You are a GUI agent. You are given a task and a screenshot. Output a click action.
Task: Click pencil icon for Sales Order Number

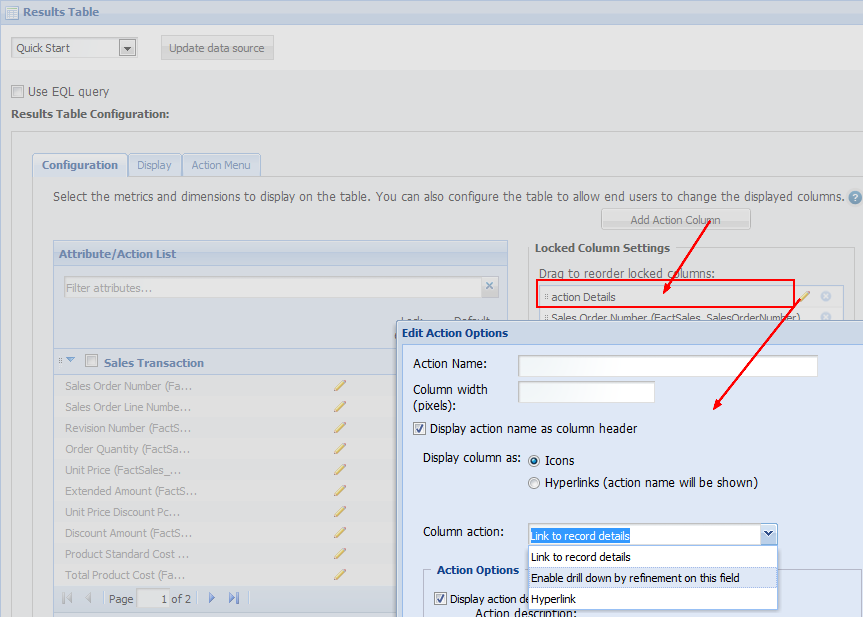pos(340,385)
